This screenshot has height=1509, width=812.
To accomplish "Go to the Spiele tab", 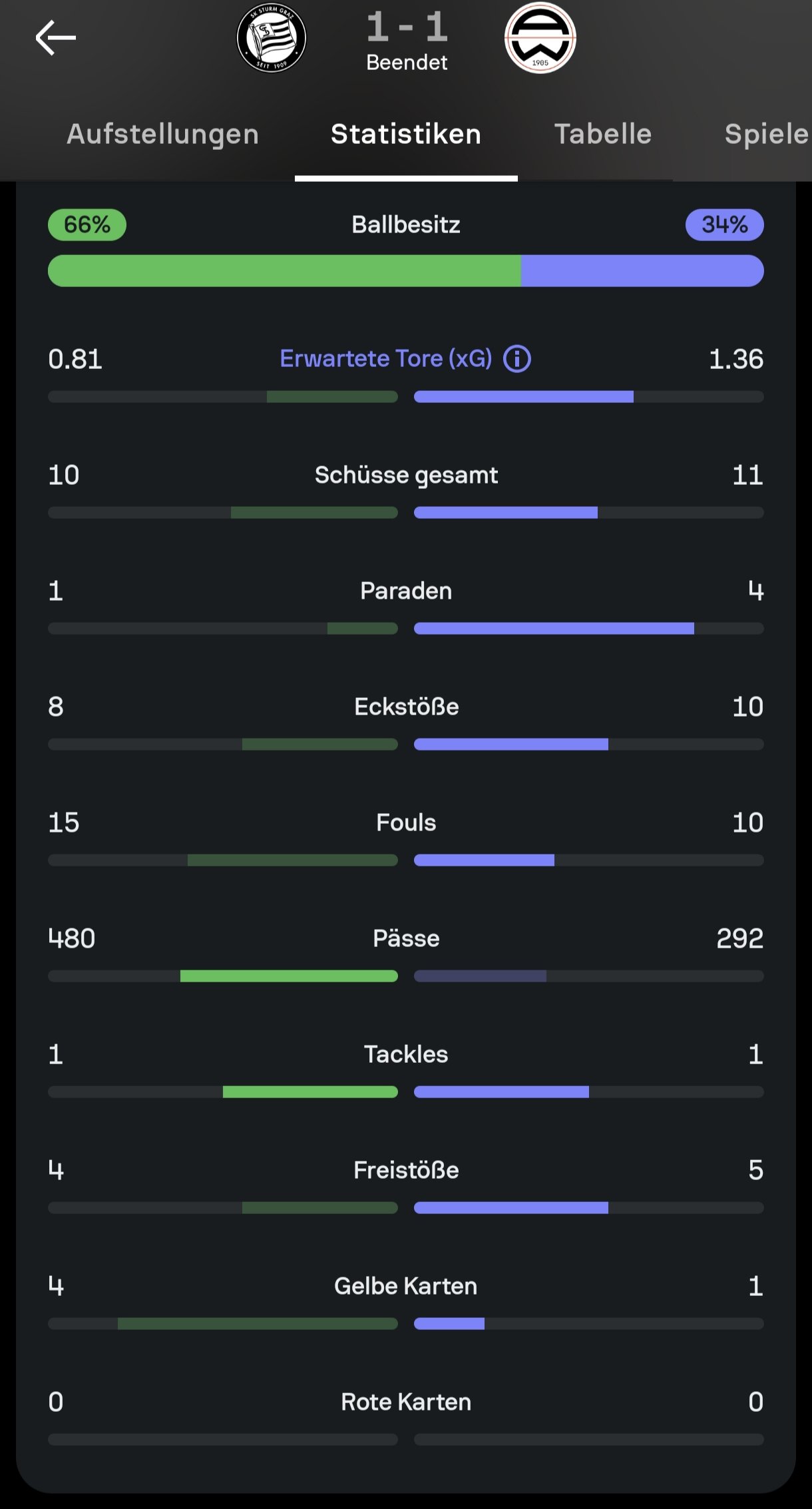I will (x=765, y=134).
